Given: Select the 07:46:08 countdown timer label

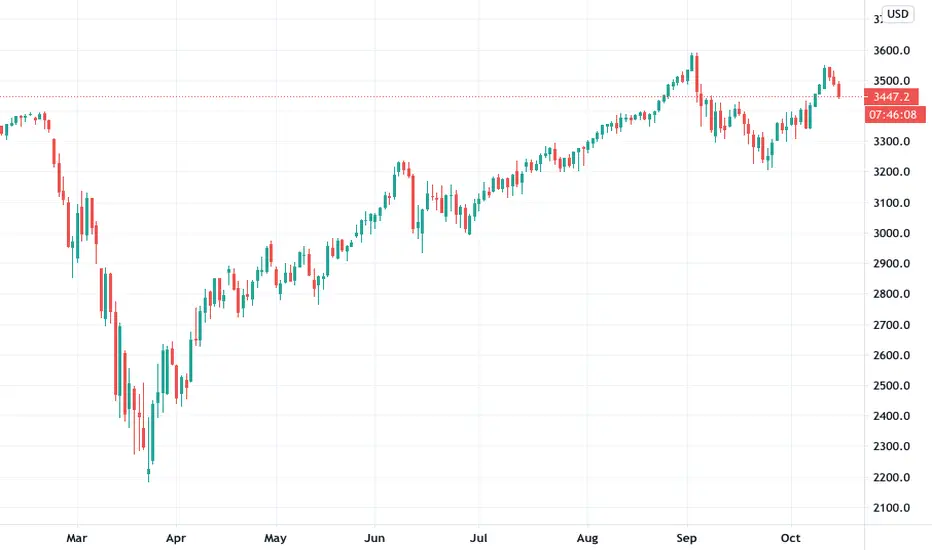Looking at the screenshot, I should 895,114.
